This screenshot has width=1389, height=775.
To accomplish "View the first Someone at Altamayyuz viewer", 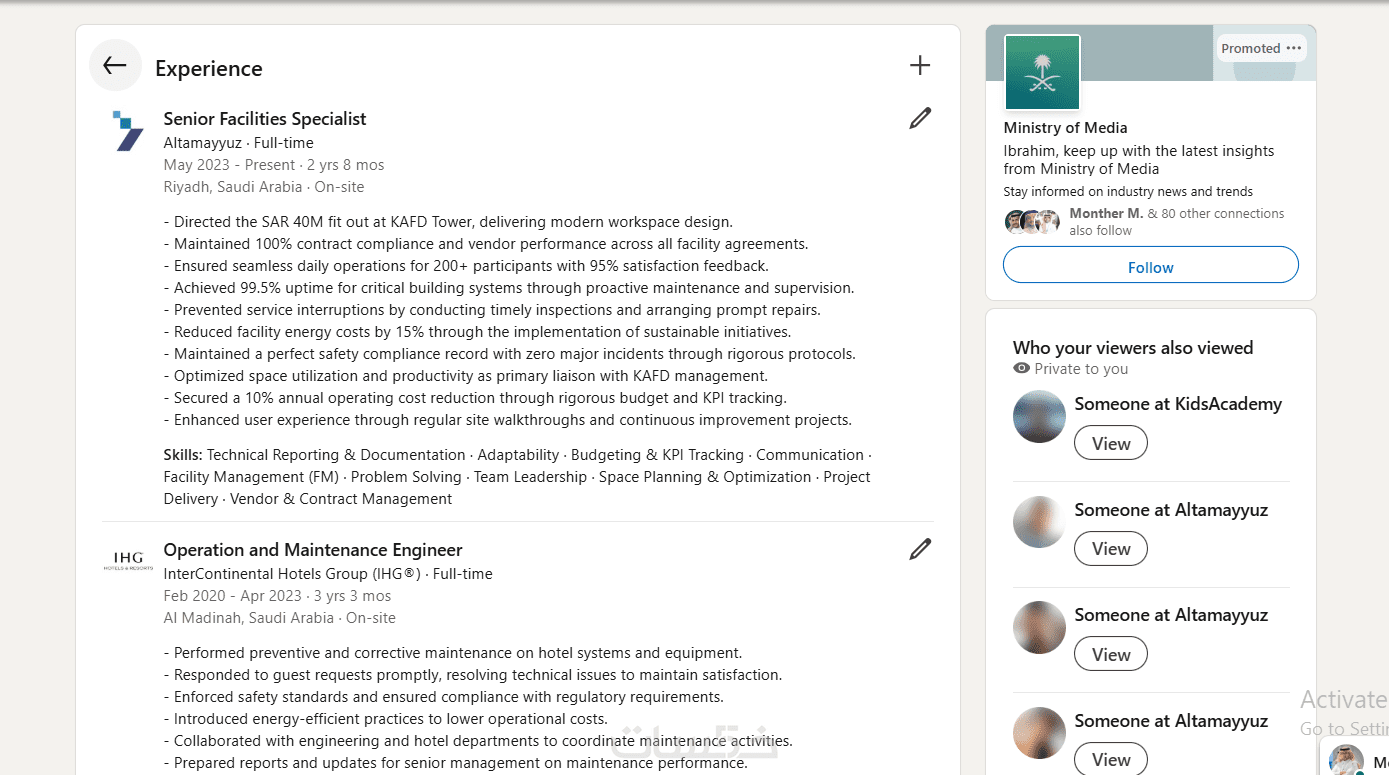I will pos(1110,549).
